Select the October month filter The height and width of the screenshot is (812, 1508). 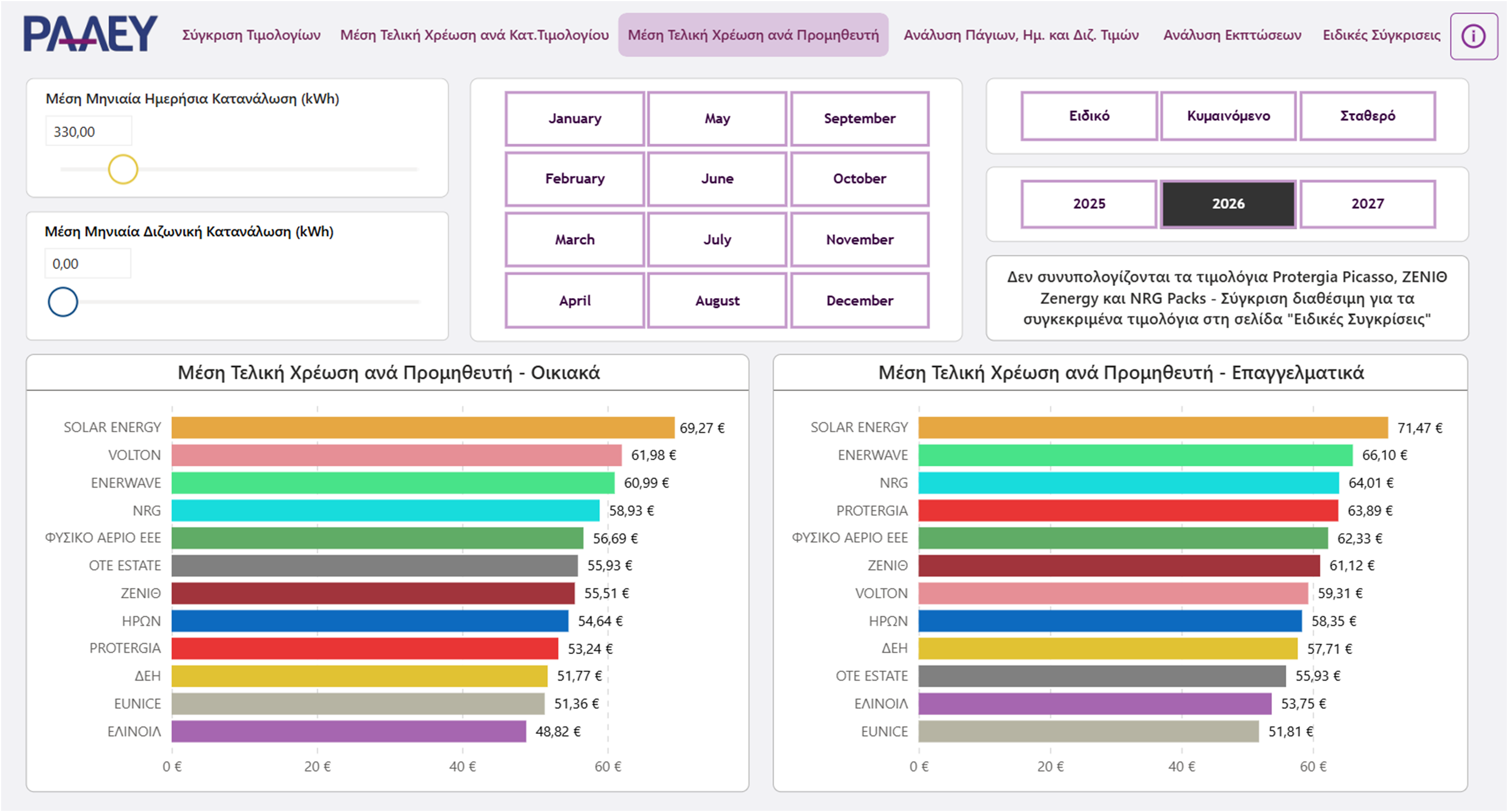(x=860, y=179)
